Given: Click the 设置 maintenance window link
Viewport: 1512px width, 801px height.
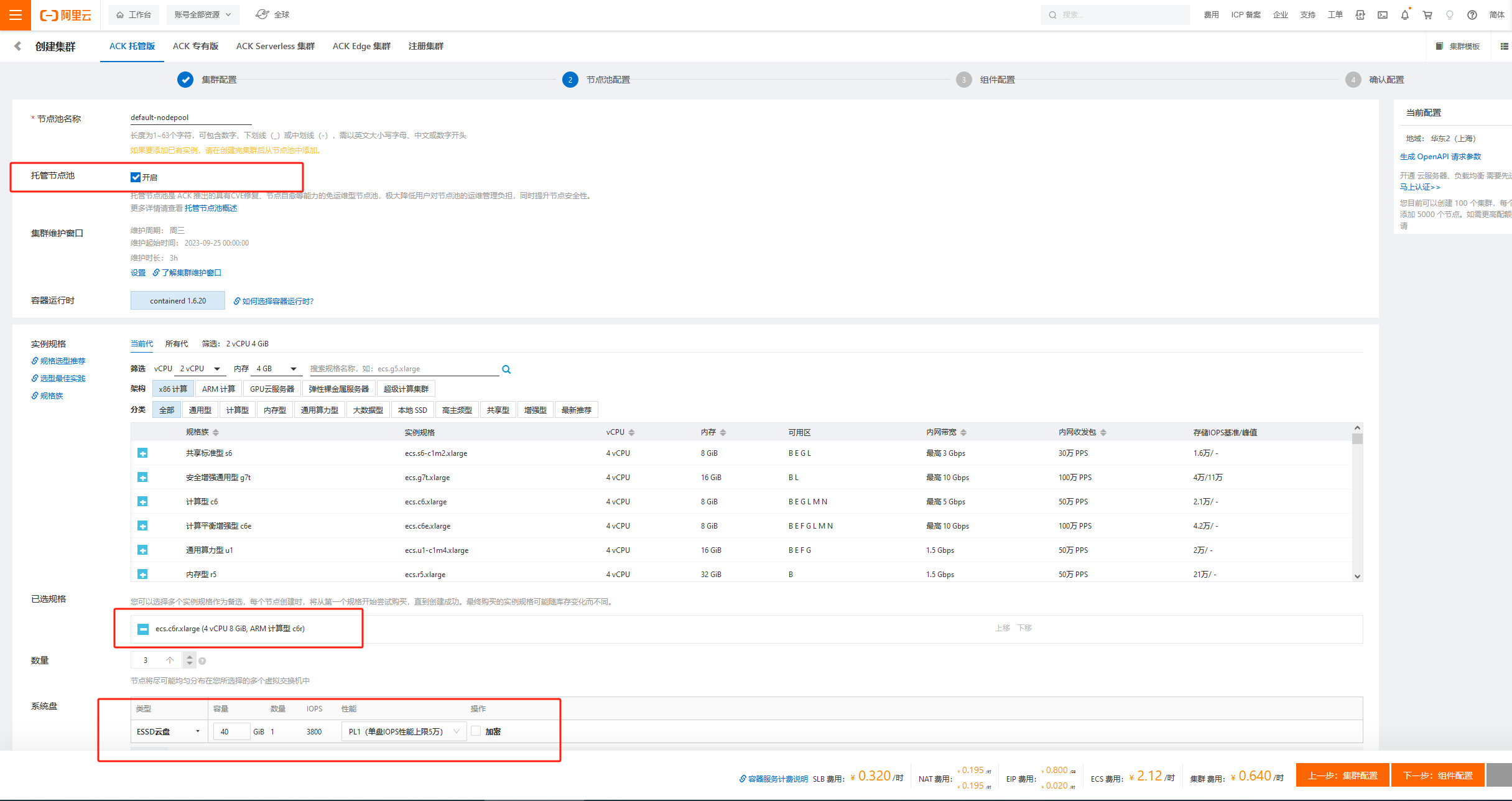Looking at the screenshot, I should [x=138, y=273].
